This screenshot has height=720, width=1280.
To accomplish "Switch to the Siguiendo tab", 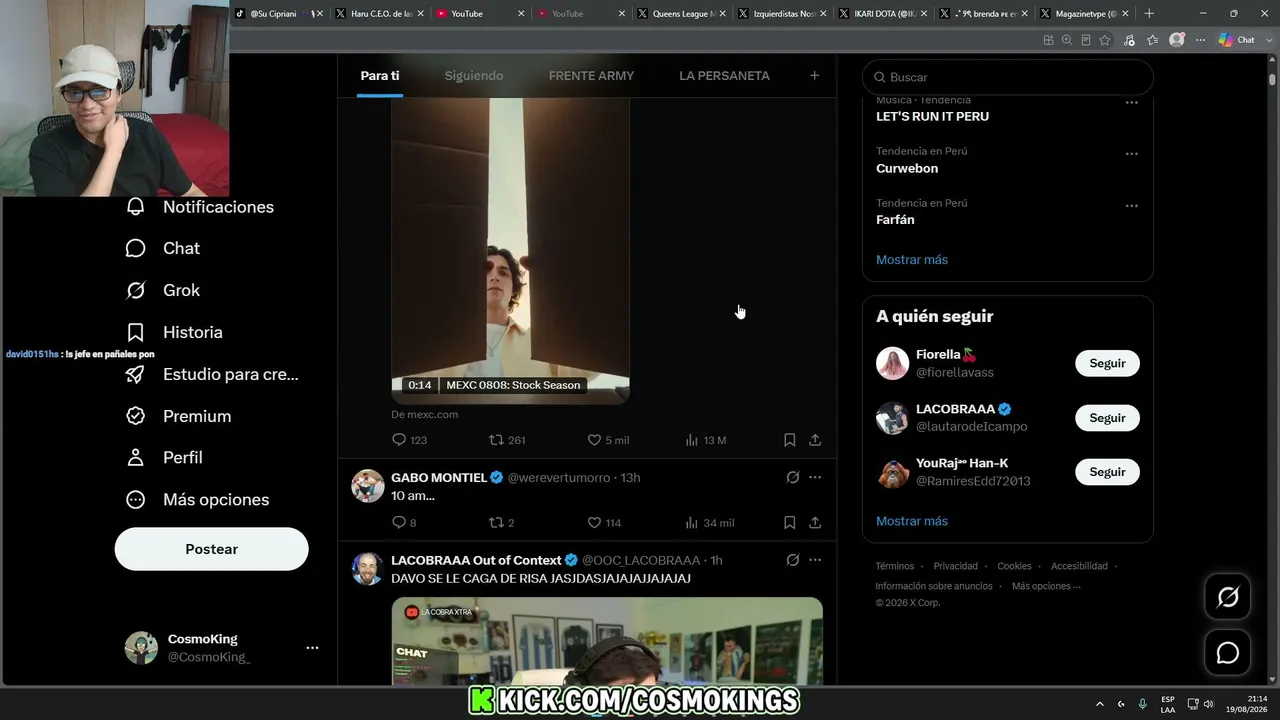I will point(474,76).
